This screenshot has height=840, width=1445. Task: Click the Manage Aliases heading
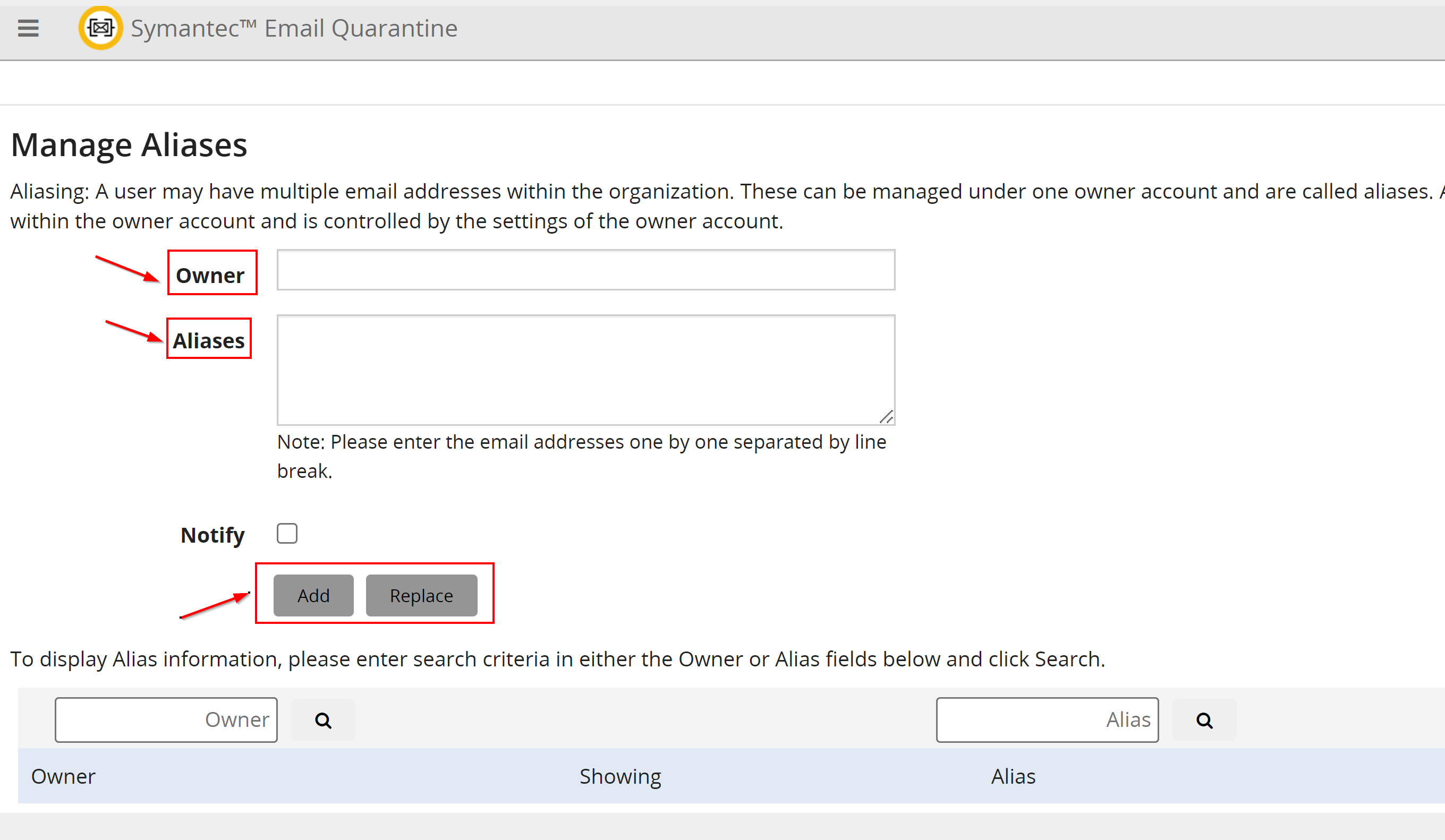(x=129, y=145)
